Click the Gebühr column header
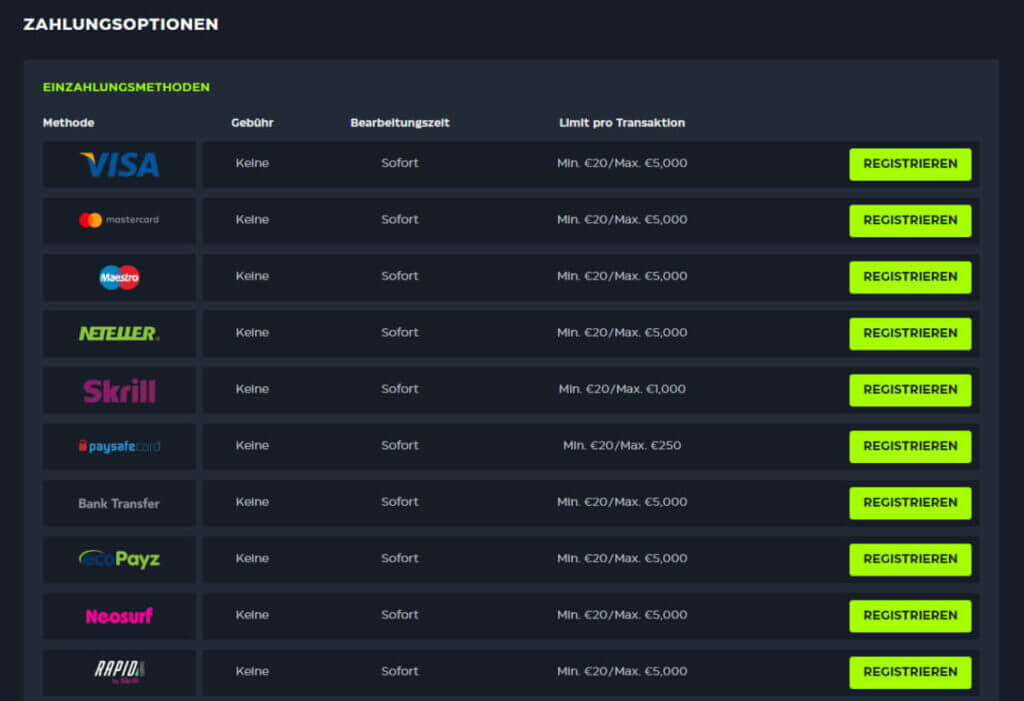1024x701 pixels. pyautogui.click(x=252, y=122)
